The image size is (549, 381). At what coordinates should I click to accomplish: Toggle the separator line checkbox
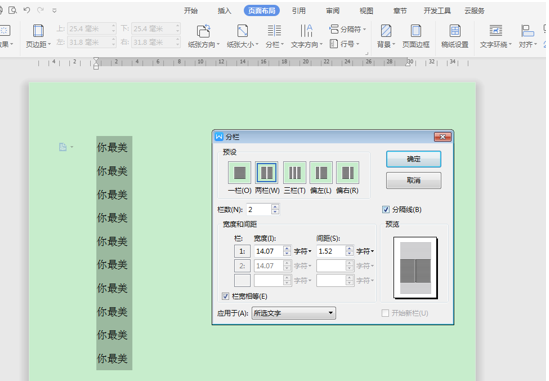click(x=386, y=209)
